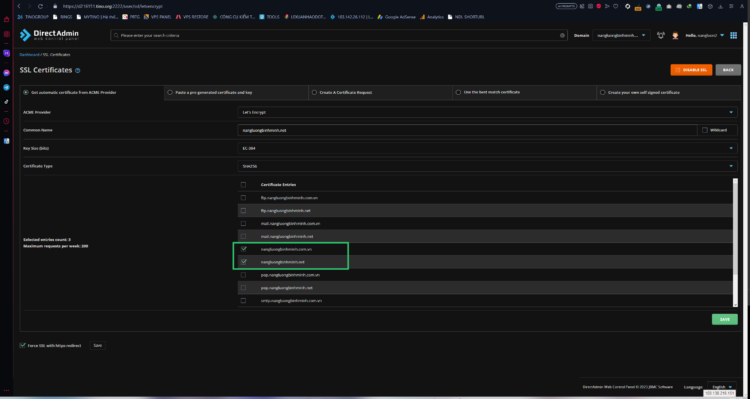The height and width of the screenshot is (399, 750).
Task: Click the notifications bell icon
Action: click(661, 35)
